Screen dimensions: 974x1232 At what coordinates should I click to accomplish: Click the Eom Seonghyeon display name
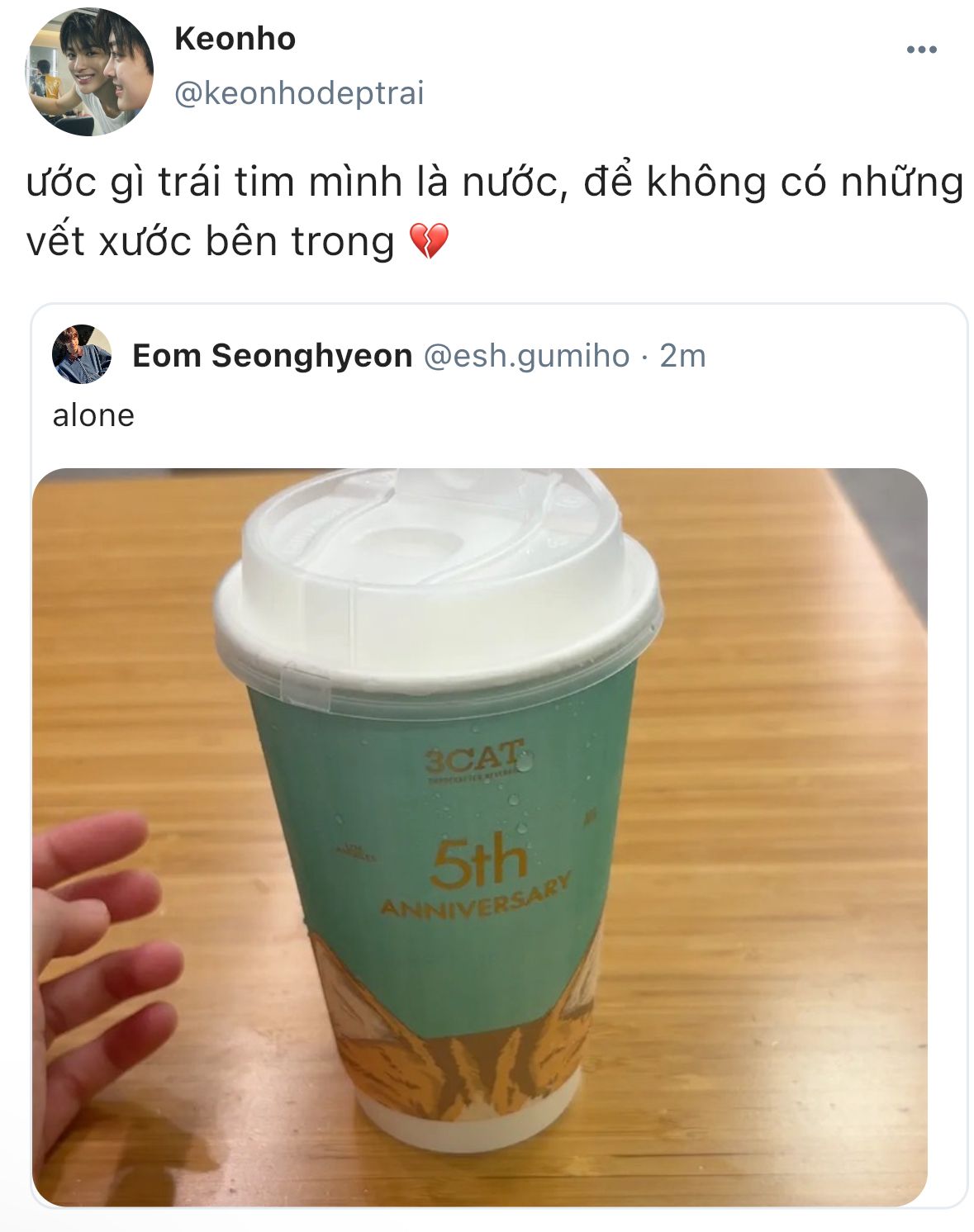click(273, 356)
